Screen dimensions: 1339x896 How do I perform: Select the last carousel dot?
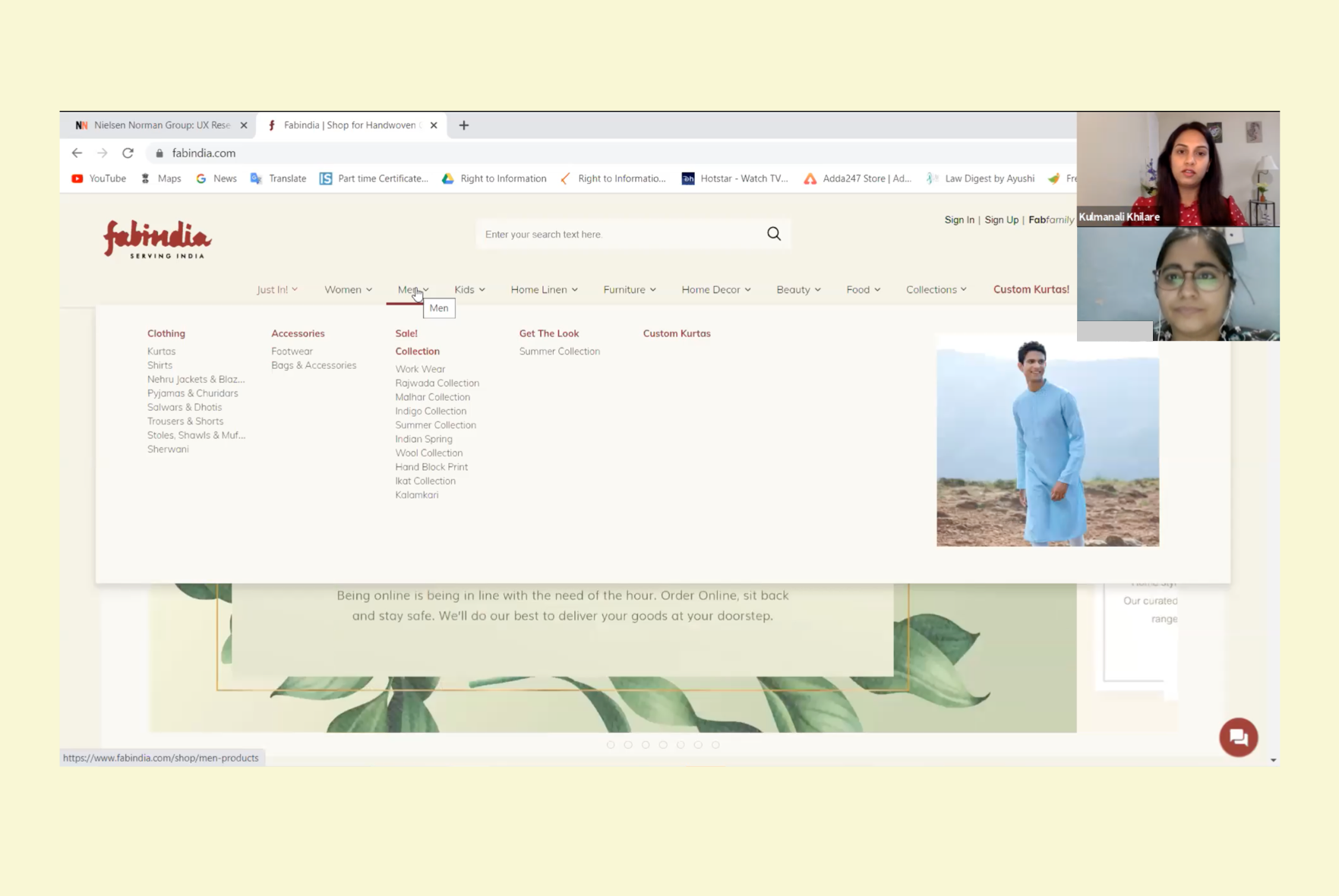pyautogui.click(x=715, y=745)
